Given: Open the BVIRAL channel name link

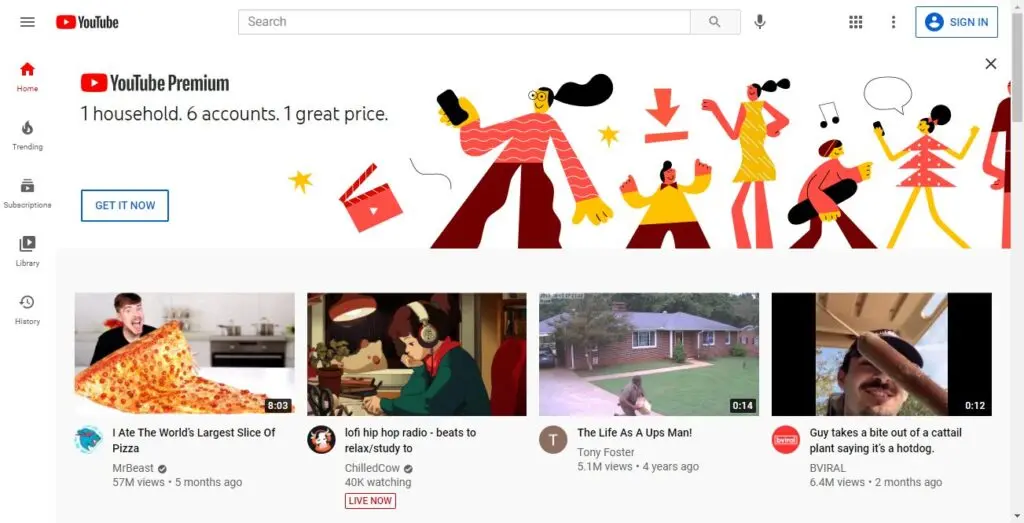Looking at the screenshot, I should point(827,468).
